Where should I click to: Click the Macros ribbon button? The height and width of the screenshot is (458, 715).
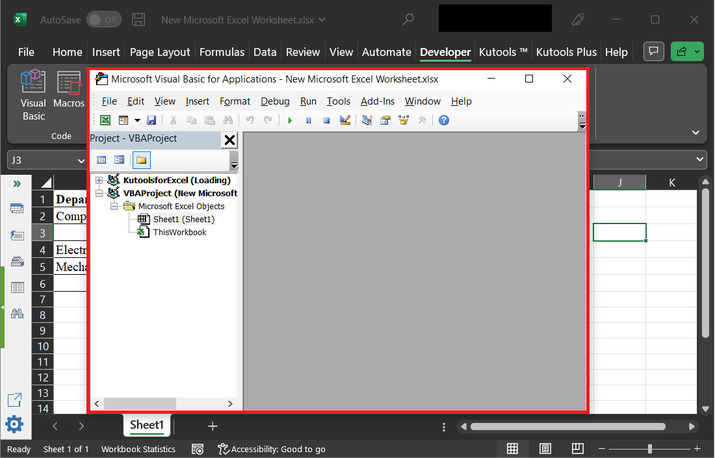pos(69,89)
